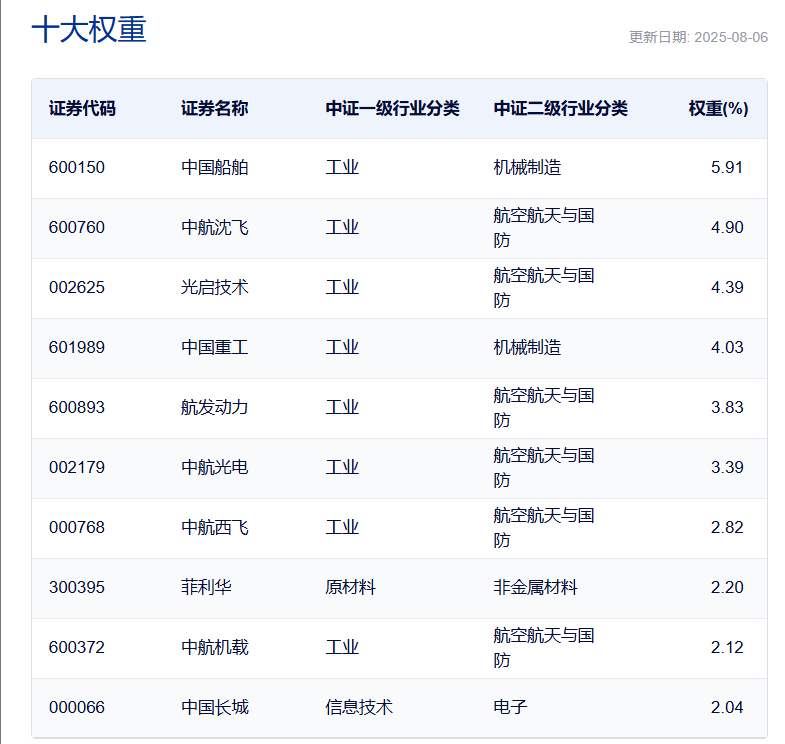The height and width of the screenshot is (744, 785).
Task: Click the 更新日期 2025-08-06 text
Action: coord(698,37)
